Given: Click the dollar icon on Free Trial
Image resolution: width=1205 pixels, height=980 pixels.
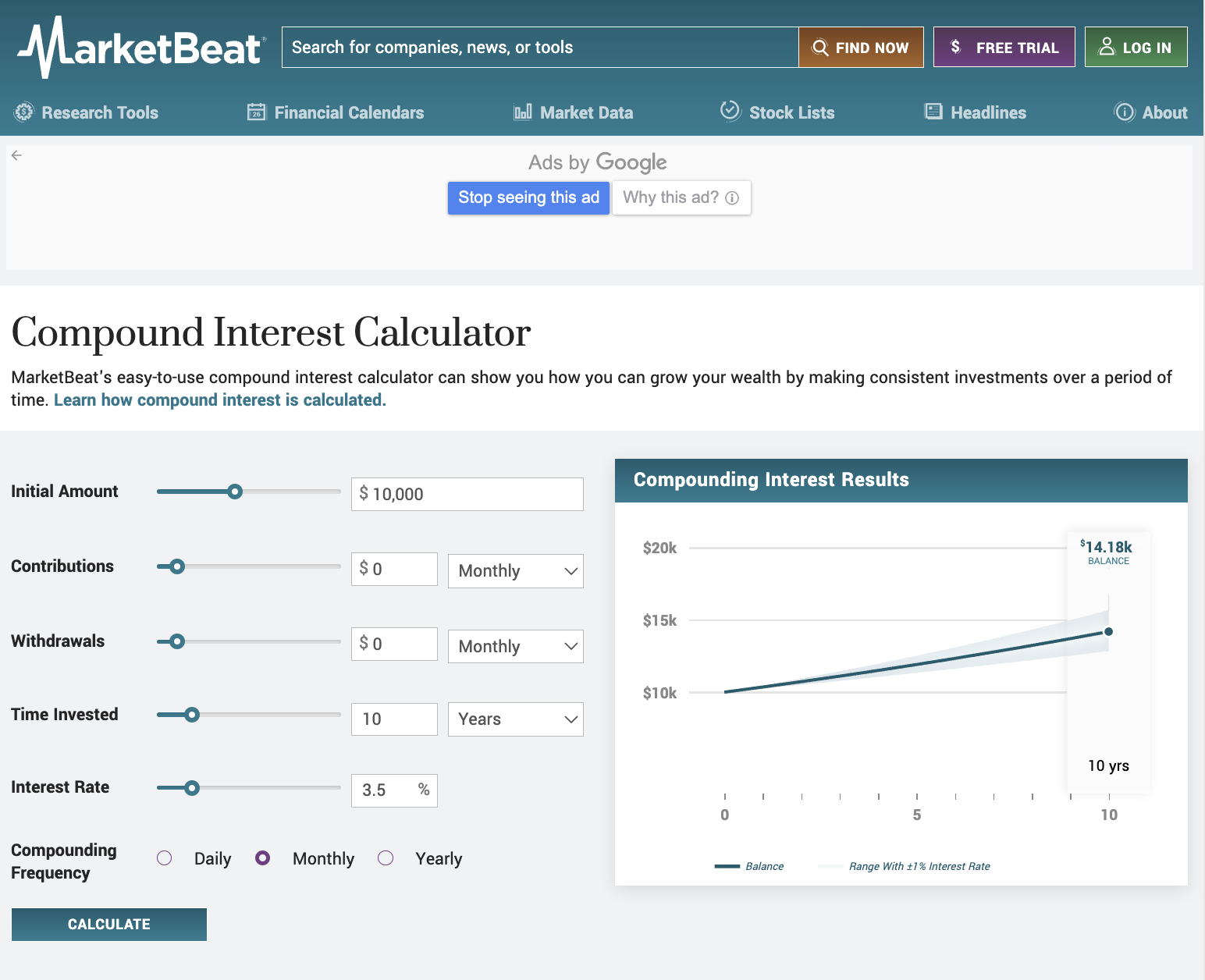Looking at the screenshot, I should [955, 47].
